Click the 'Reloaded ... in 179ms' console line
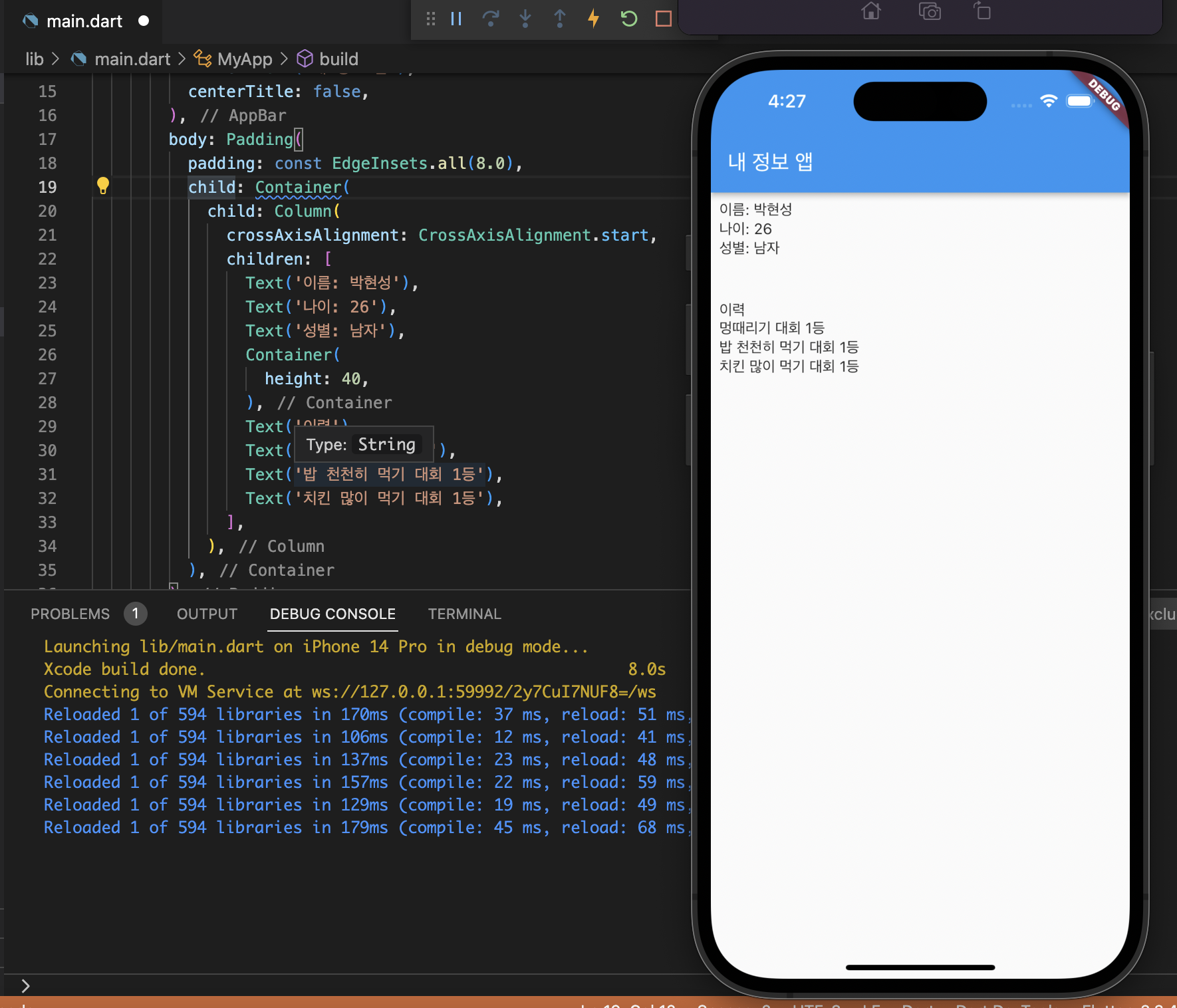 pyautogui.click(x=367, y=828)
